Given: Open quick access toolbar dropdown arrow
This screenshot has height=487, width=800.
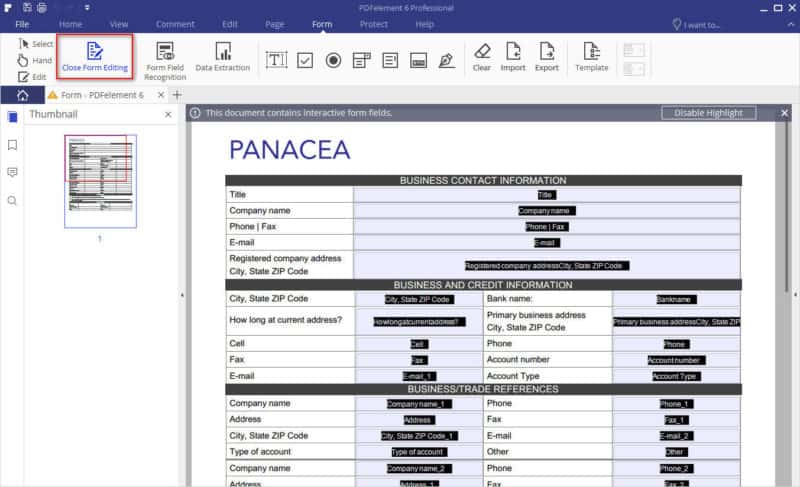Looking at the screenshot, I should [87, 8].
